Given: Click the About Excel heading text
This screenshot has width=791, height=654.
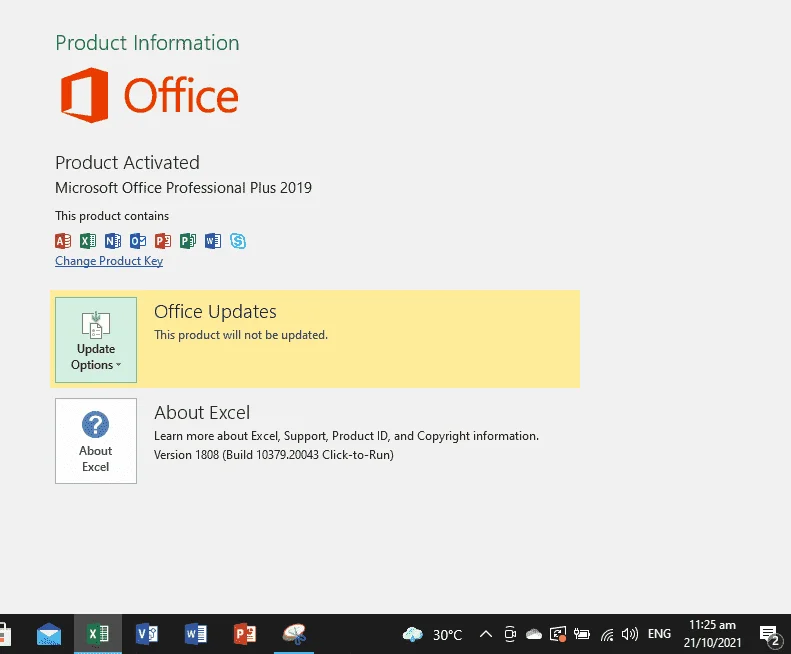Looking at the screenshot, I should [202, 413].
